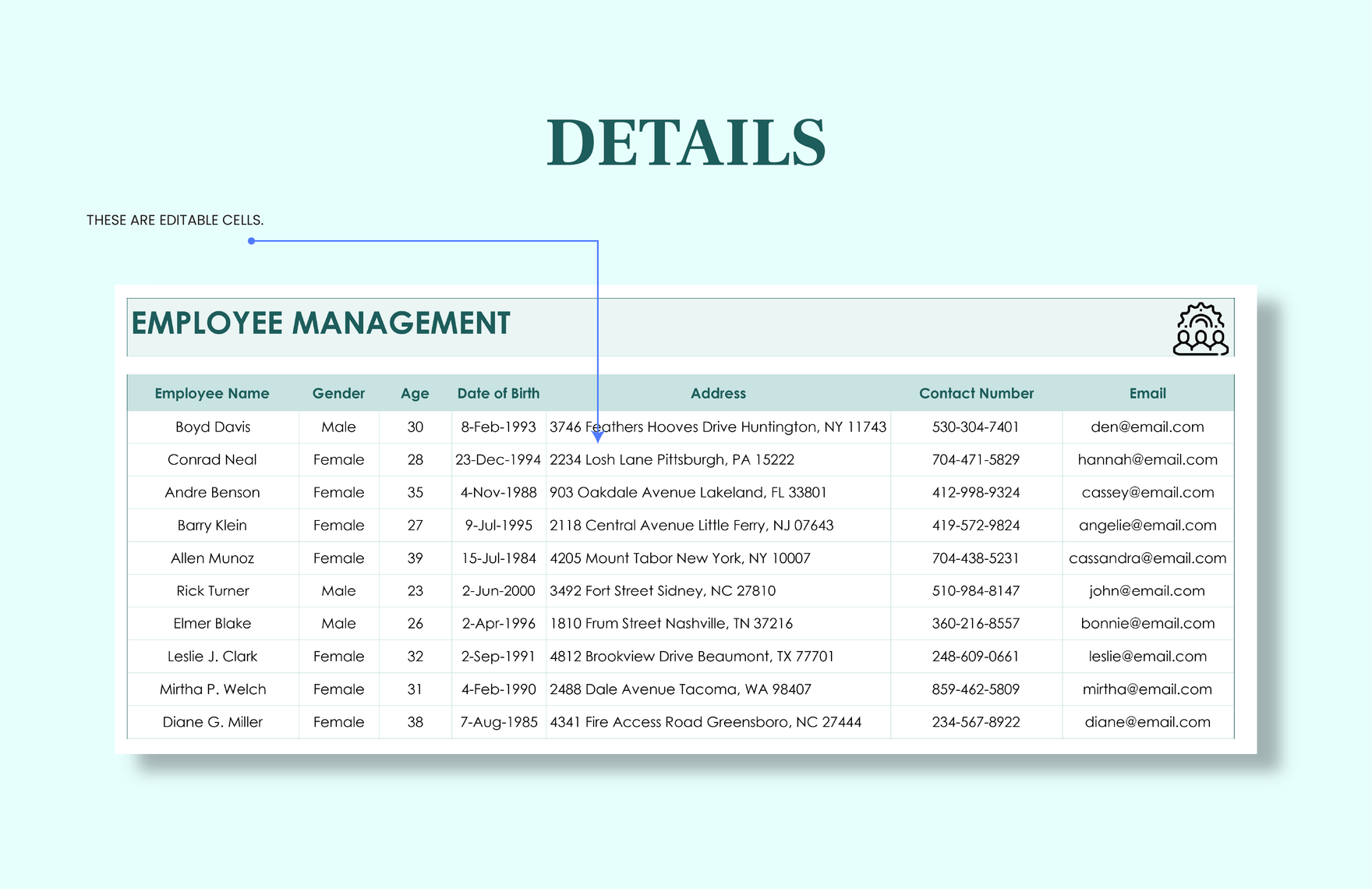Click the mirtha@email.com cell
Viewport: 1372px width, 889px height.
[1148, 689]
